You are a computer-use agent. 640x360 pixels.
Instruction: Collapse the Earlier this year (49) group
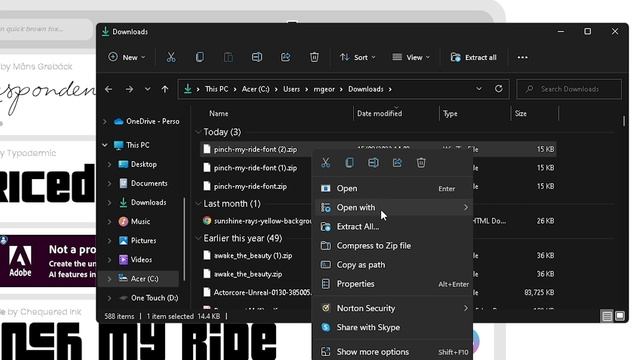coord(198,238)
